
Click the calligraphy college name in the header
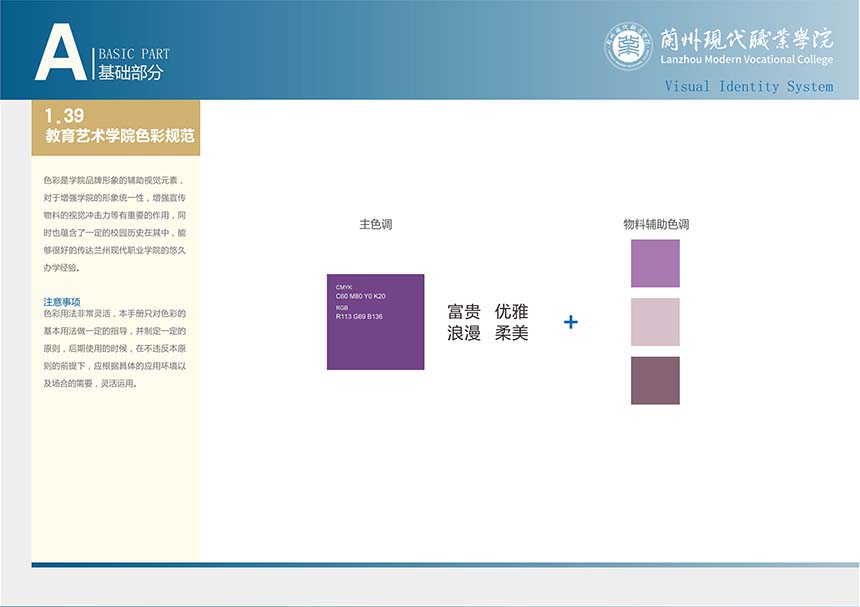point(746,38)
